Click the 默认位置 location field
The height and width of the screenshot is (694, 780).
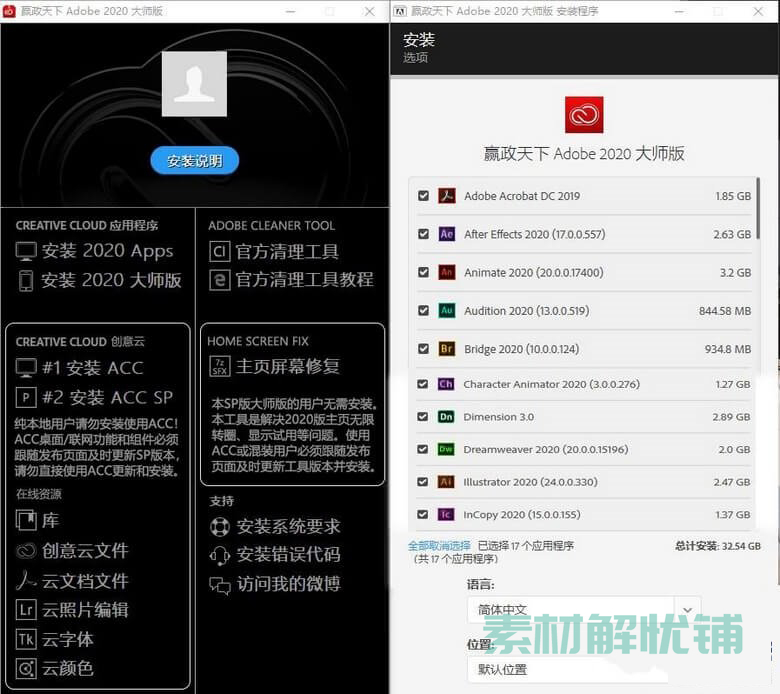[x=567, y=670]
